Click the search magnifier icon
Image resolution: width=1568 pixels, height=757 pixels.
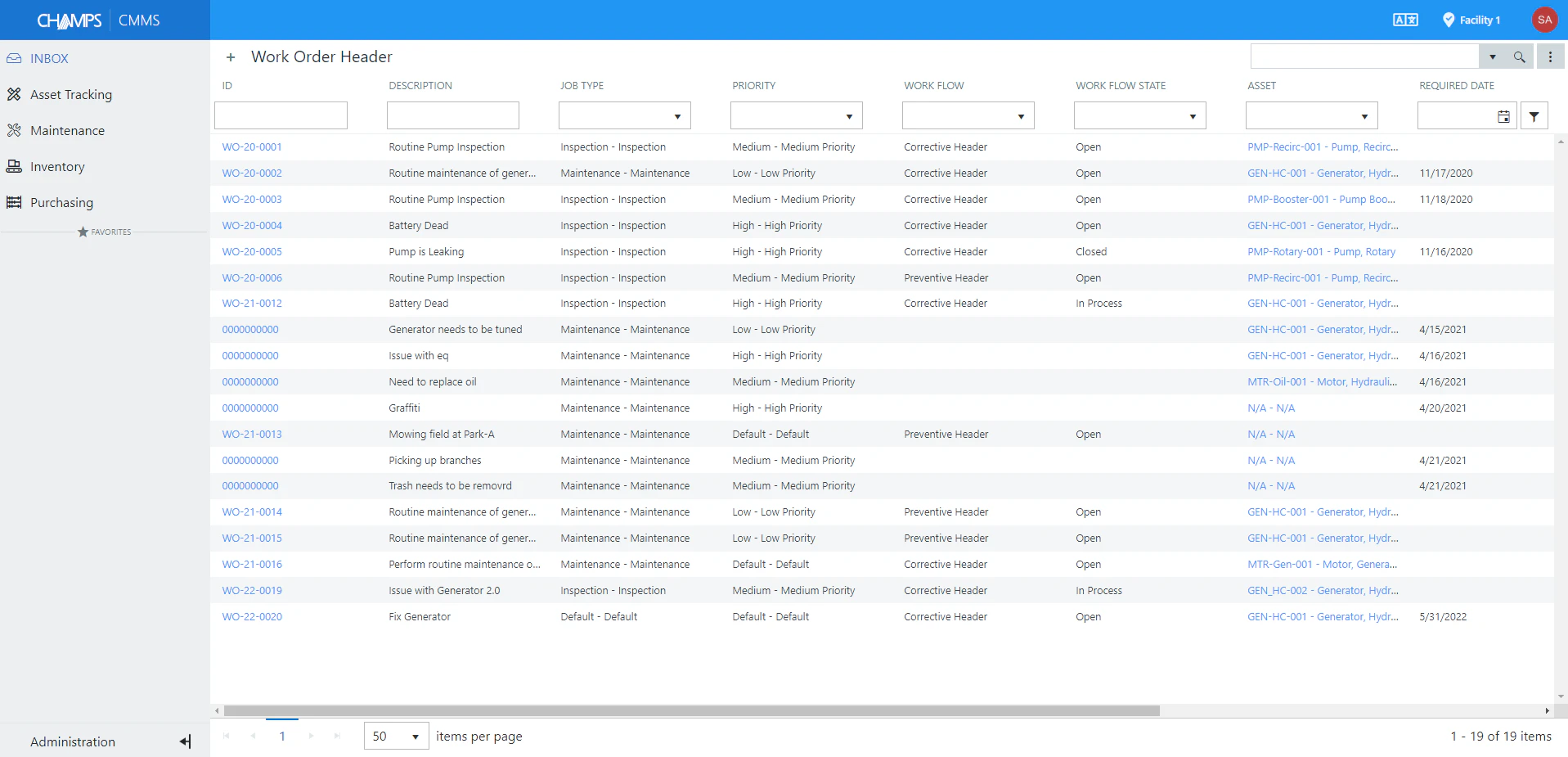(x=1520, y=56)
